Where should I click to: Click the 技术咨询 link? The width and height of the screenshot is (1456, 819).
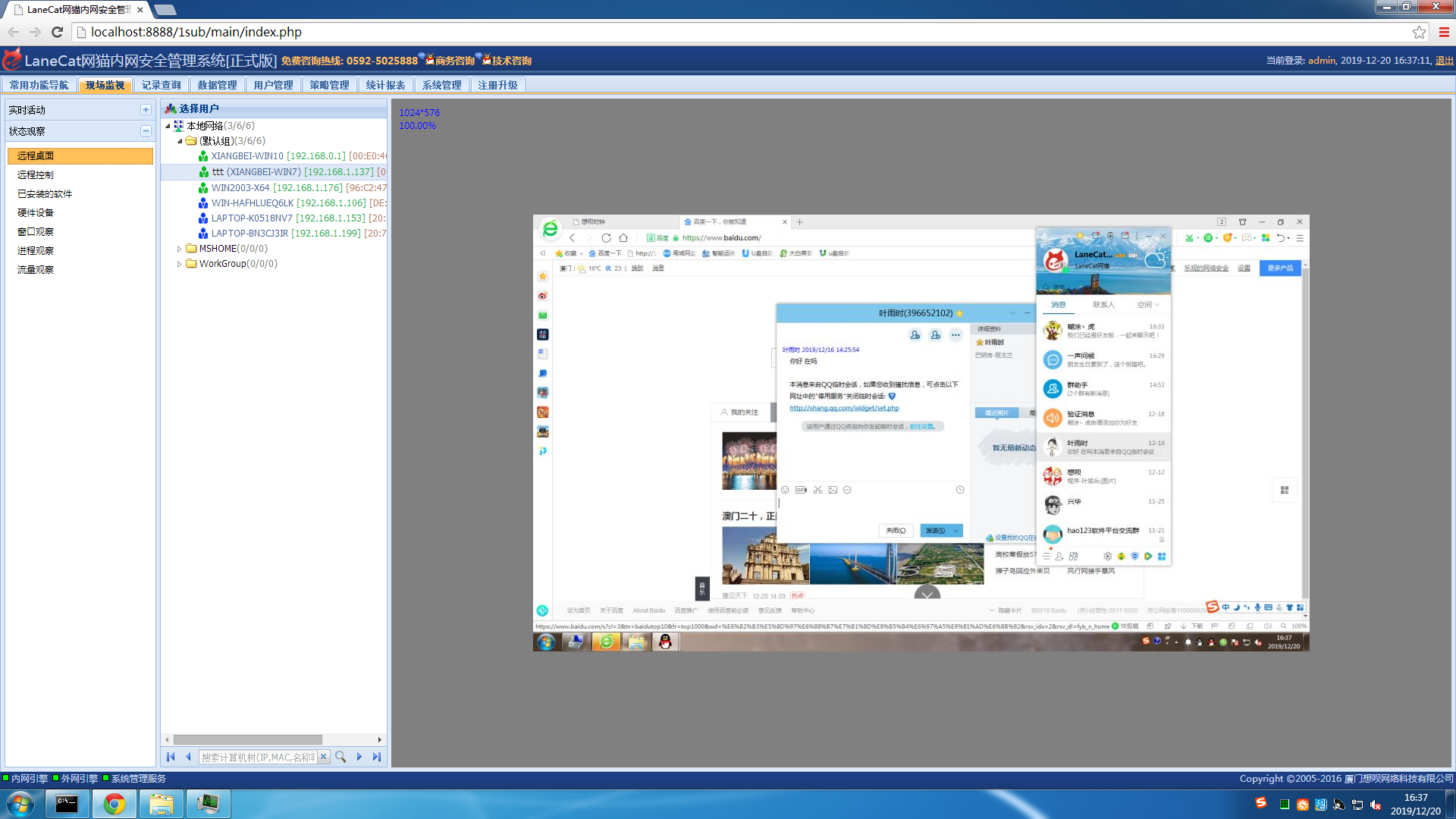511,61
